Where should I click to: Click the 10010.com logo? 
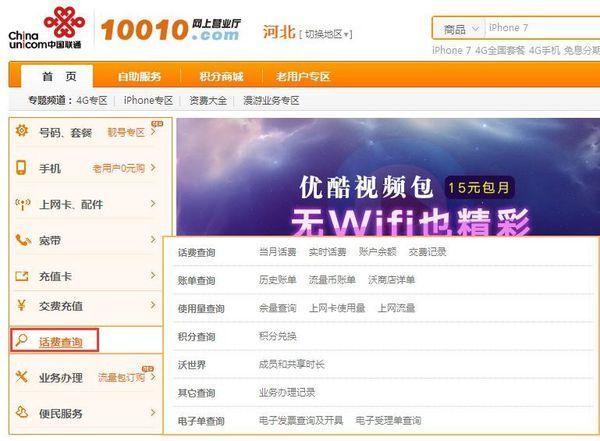(170, 29)
